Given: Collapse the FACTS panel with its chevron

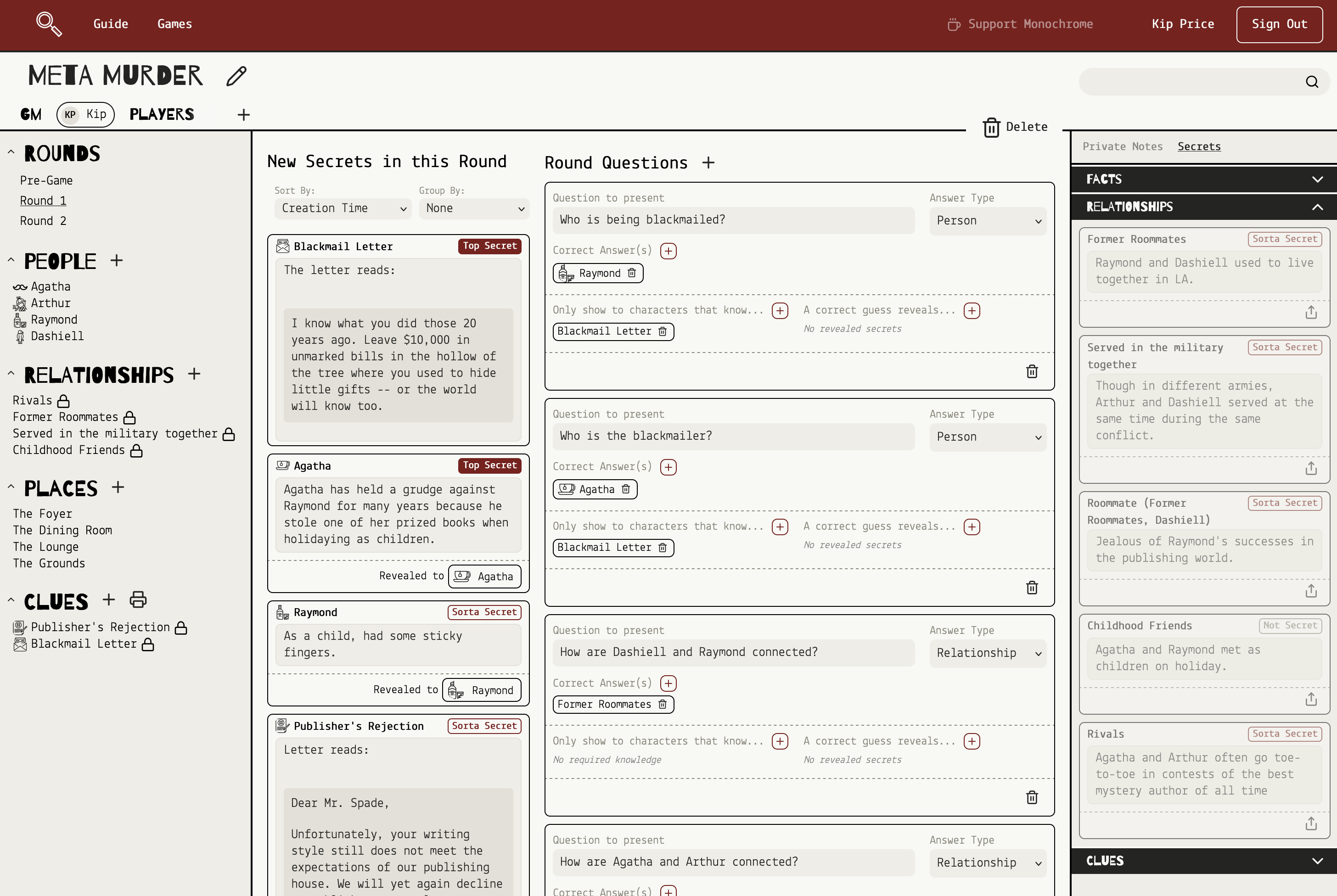Looking at the screenshot, I should point(1318,179).
